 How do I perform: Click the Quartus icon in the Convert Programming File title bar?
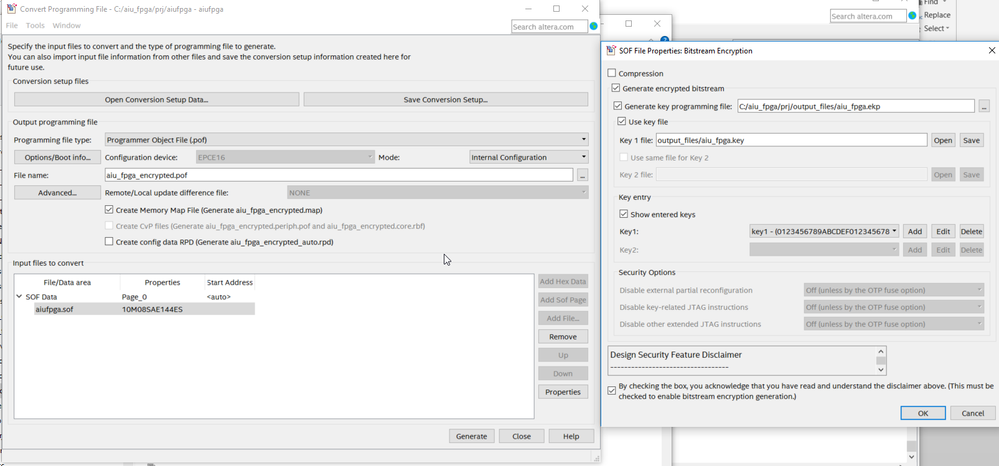[x=11, y=9]
